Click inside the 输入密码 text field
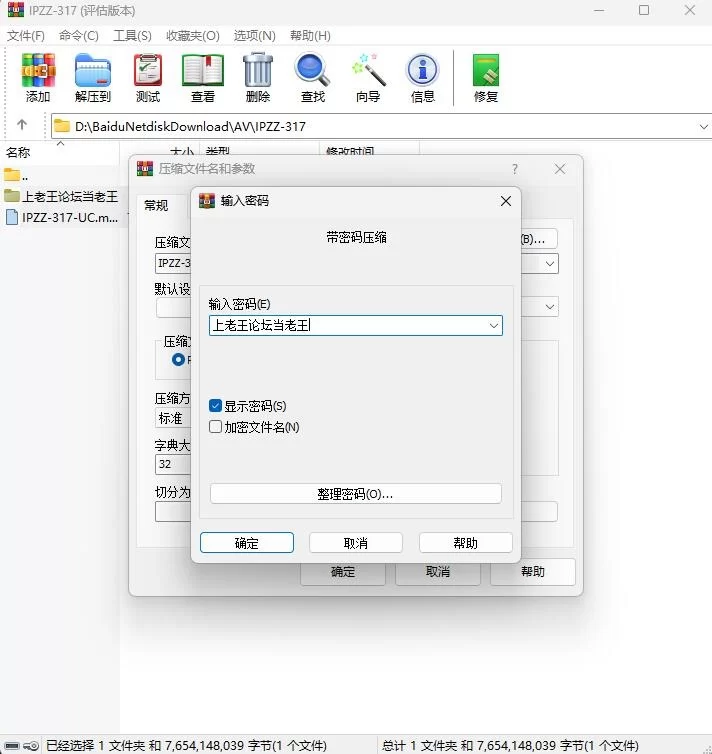 (345, 326)
